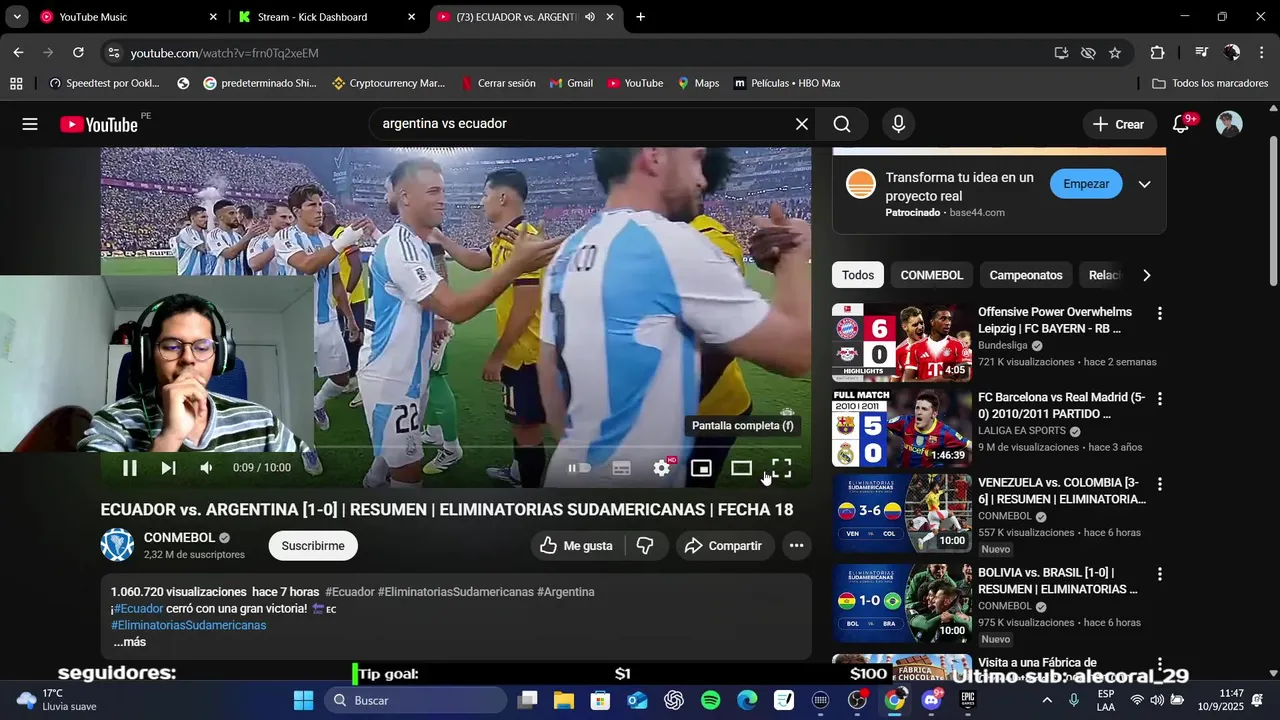This screenshot has height=720, width=1280.
Task: Select the CONMEBOL filter chip
Action: point(932,275)
